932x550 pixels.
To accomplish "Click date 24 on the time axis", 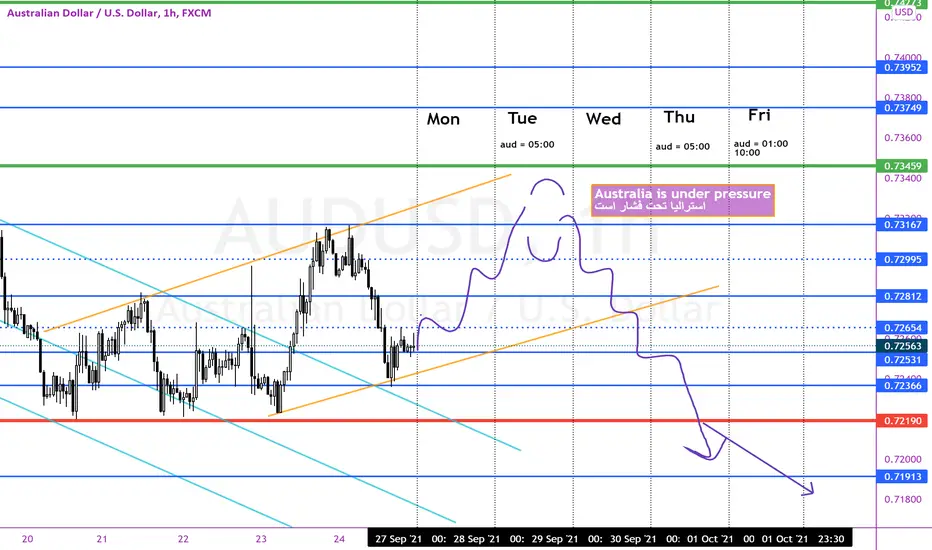I will [x=339, y=539].
